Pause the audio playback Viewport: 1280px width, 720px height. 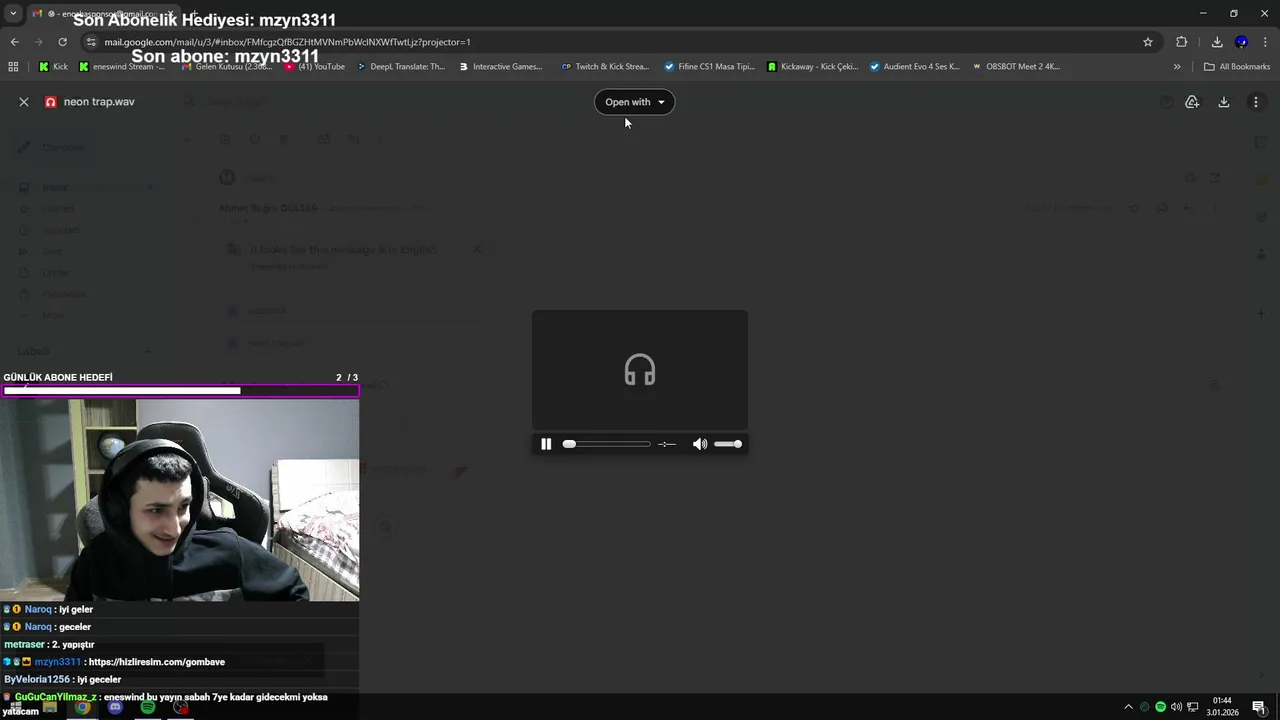[x=546, y=444]
